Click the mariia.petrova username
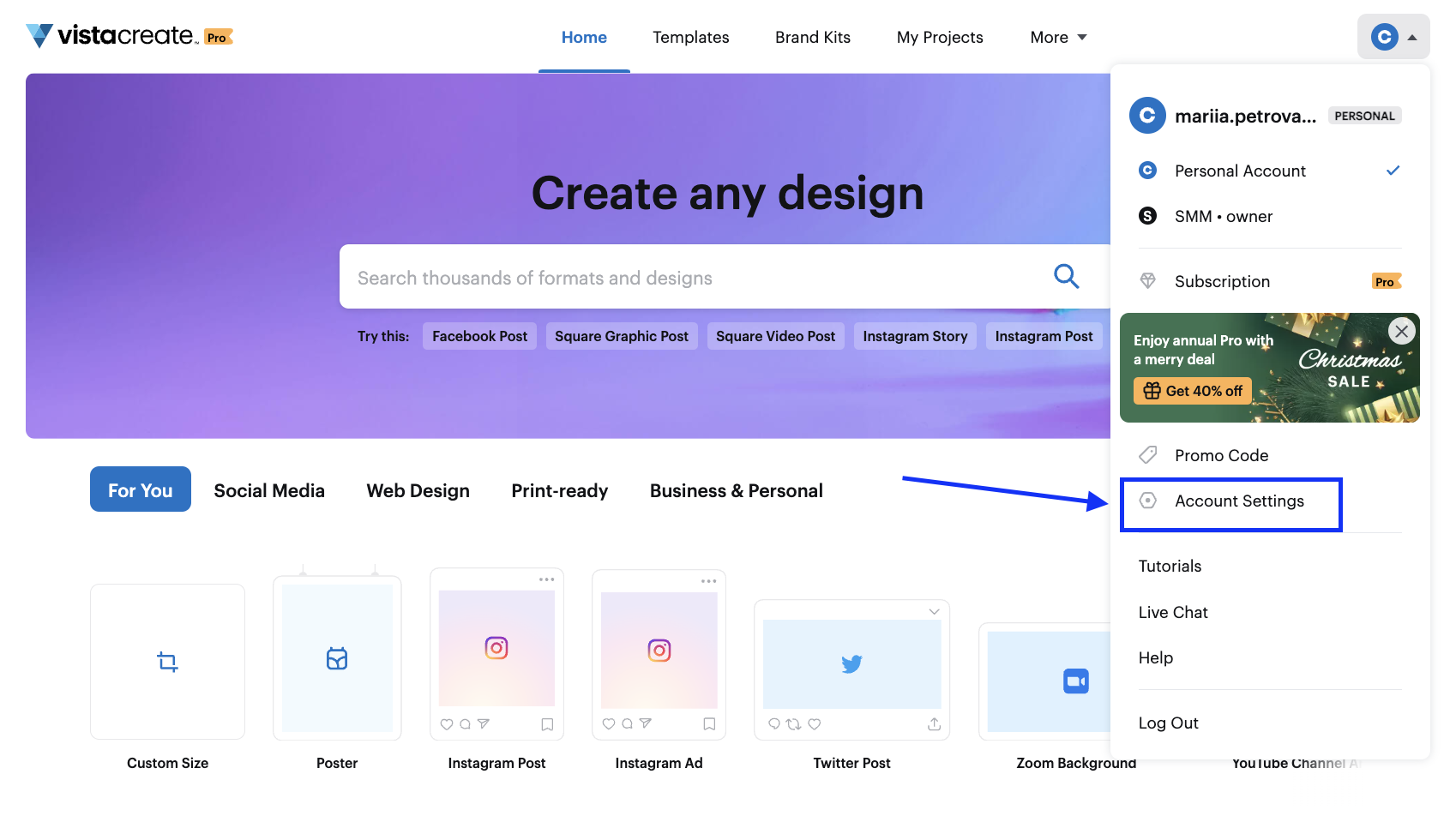Screen dimensions: 1456x840 [1245, 116]
